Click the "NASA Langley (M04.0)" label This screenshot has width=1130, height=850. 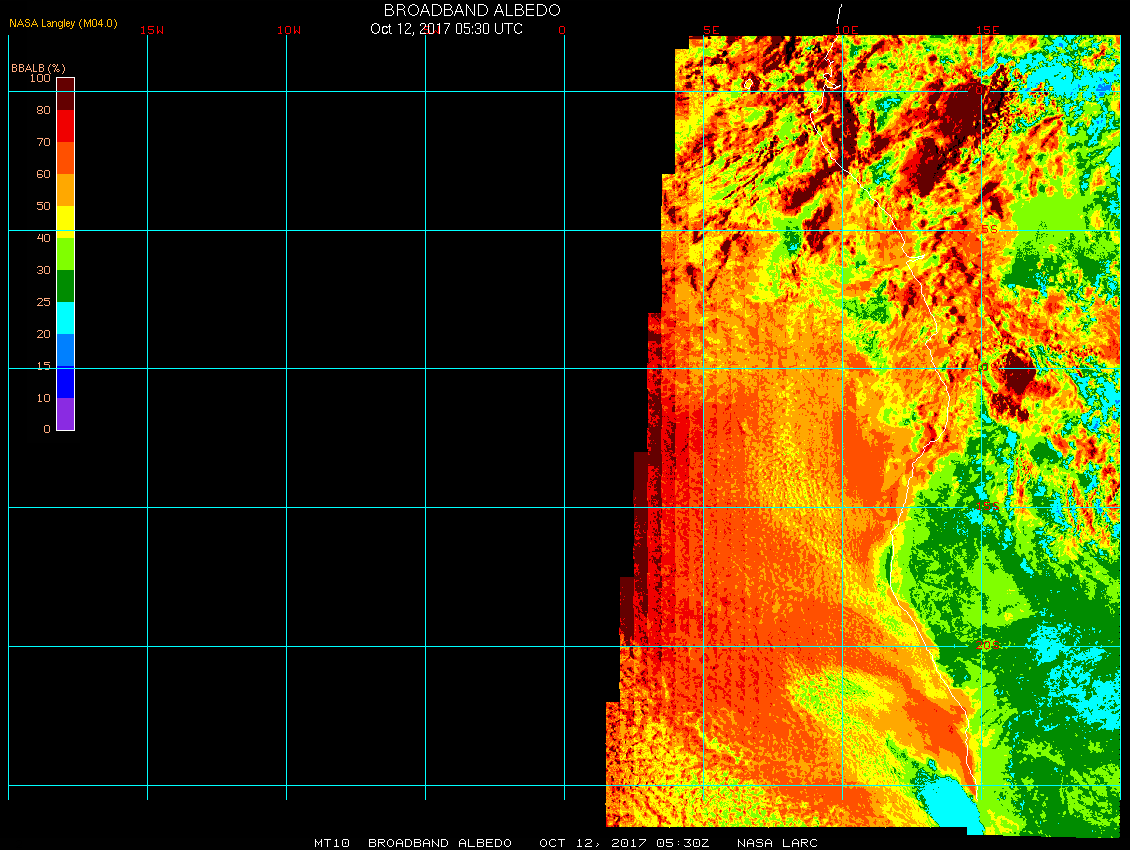point(63,23)
